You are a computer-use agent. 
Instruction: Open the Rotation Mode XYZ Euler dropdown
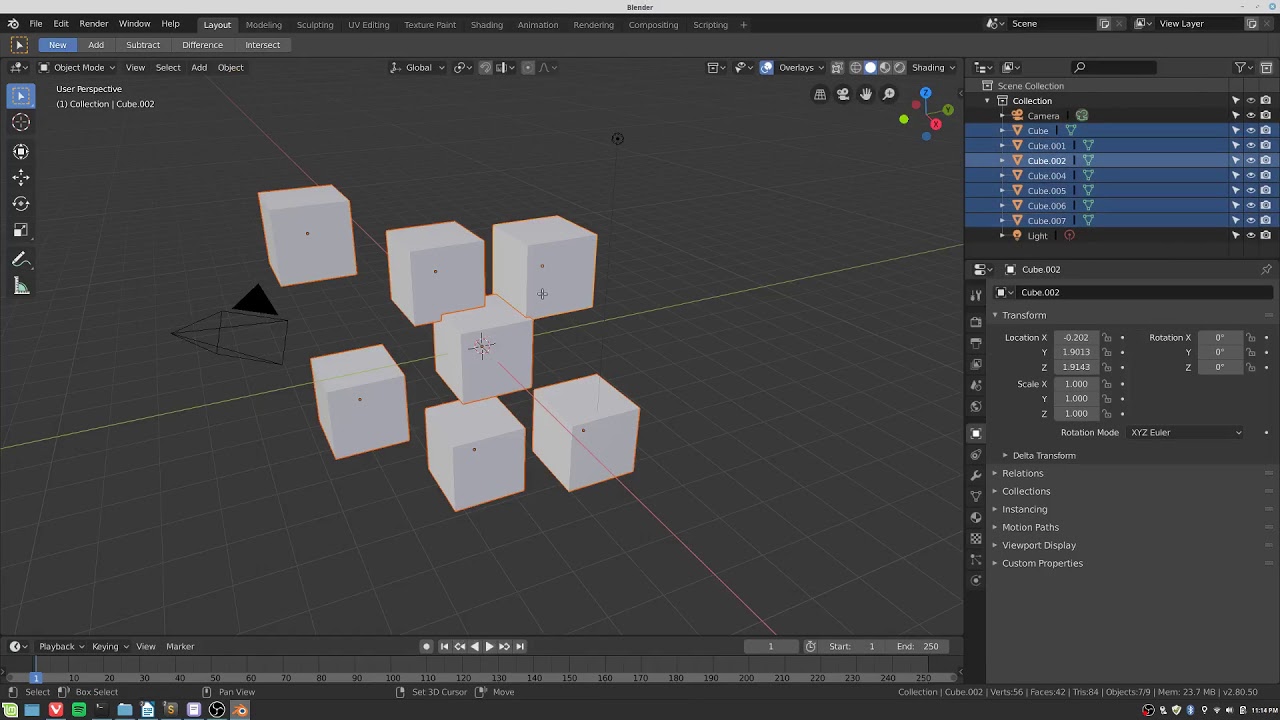coord(1186,432)
